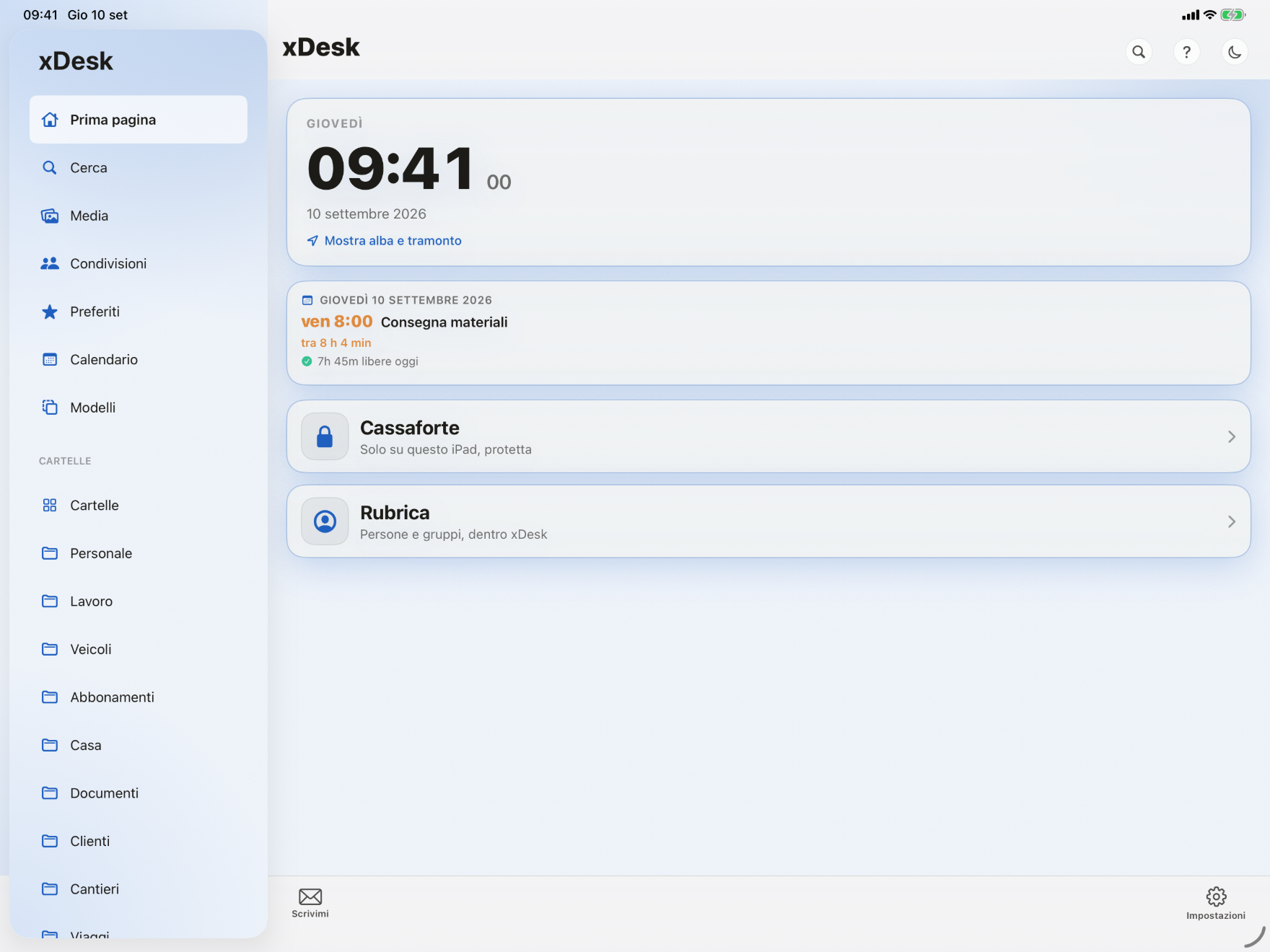Open the Documenti folder

[x=139, y=793]
